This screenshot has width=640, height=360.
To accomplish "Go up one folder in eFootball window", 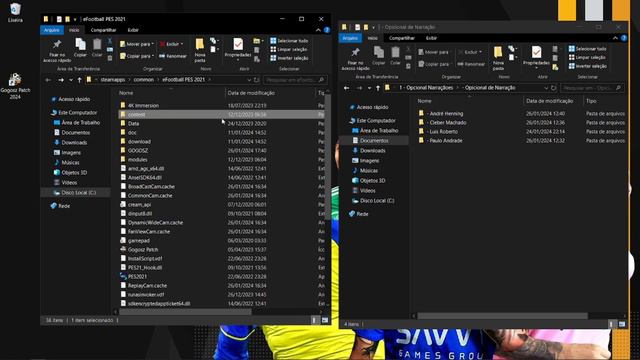I will pos(80,80).
